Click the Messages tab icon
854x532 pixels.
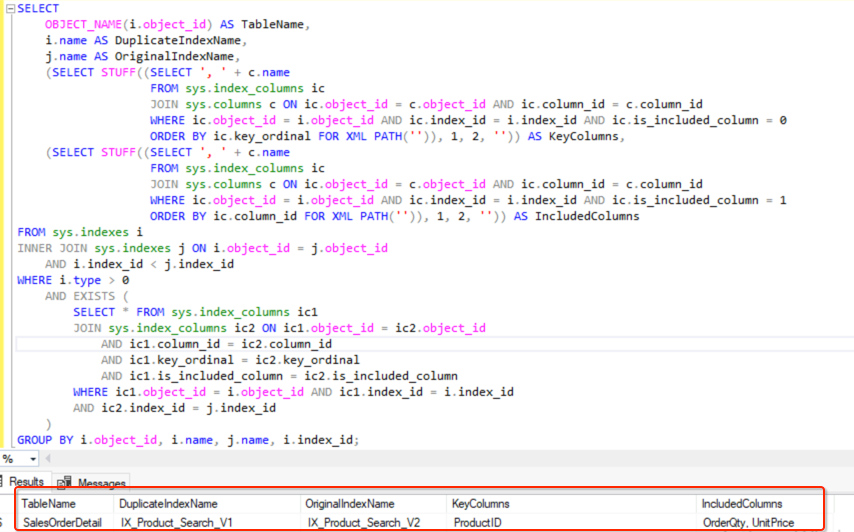click(x=64, y=482)
